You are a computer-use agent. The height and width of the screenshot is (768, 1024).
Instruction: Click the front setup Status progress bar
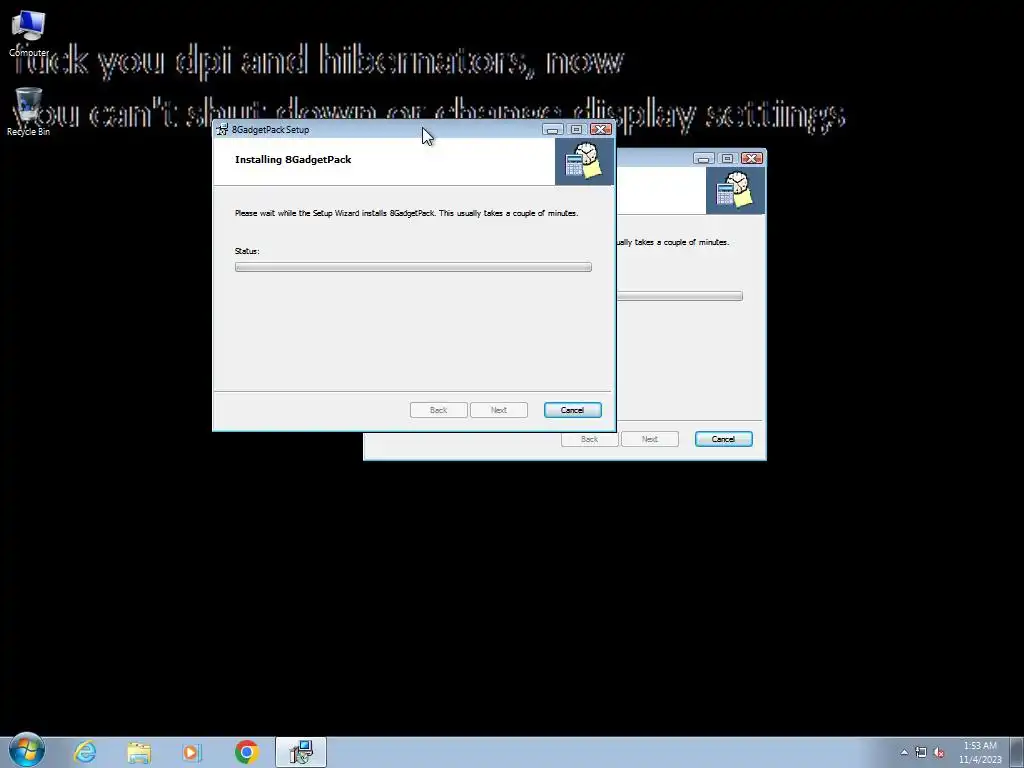413,267
